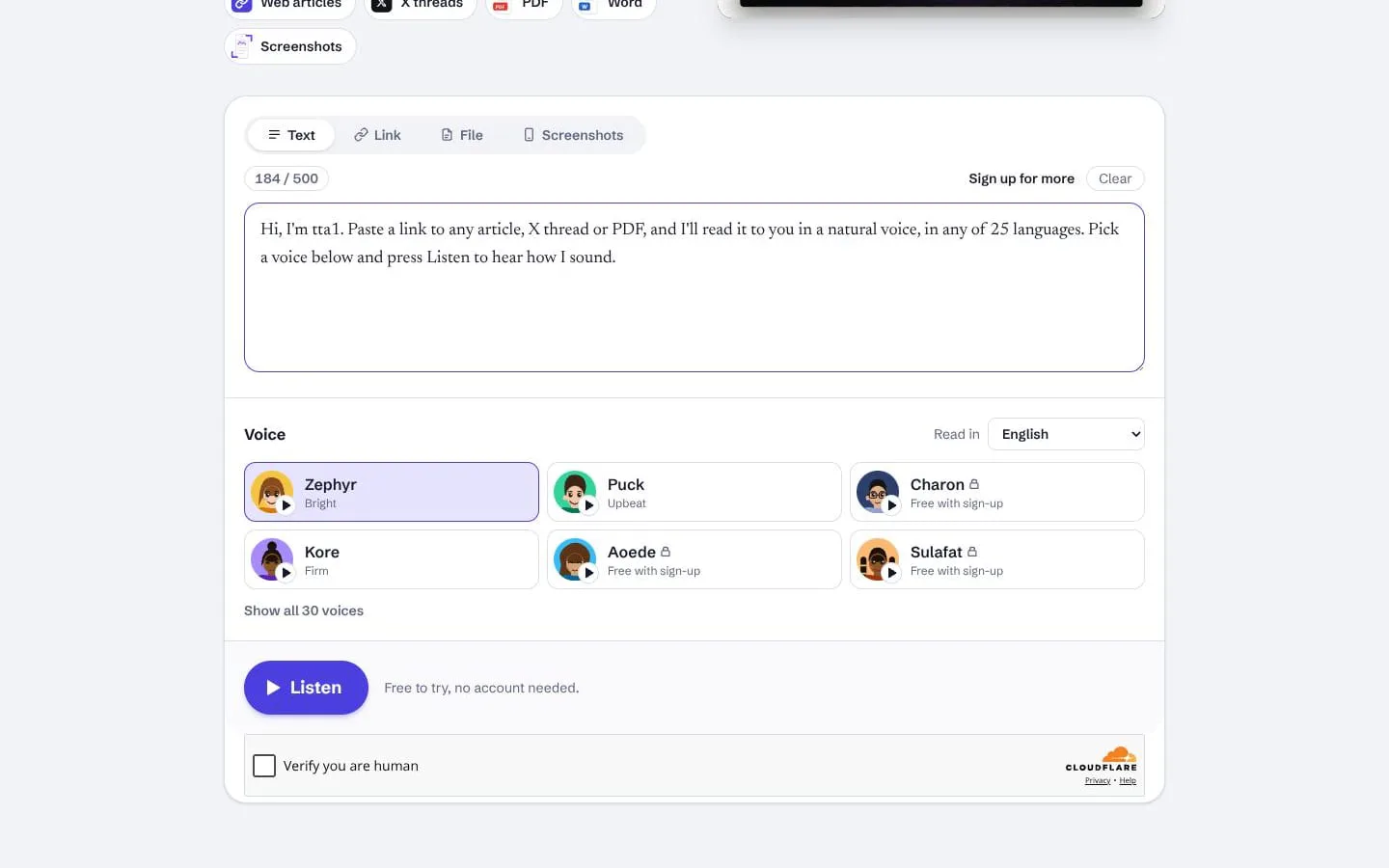This screenshot has width=1389, height=868.
Task: Click the Screenshots chip label above the panel
Action: [301, 46]
